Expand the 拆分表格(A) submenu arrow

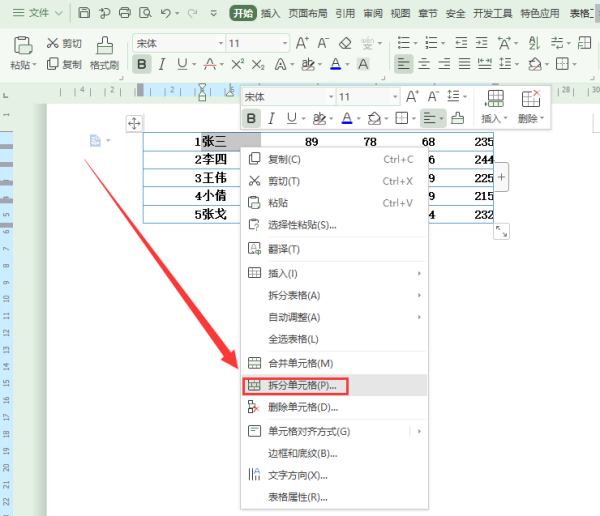419,295
